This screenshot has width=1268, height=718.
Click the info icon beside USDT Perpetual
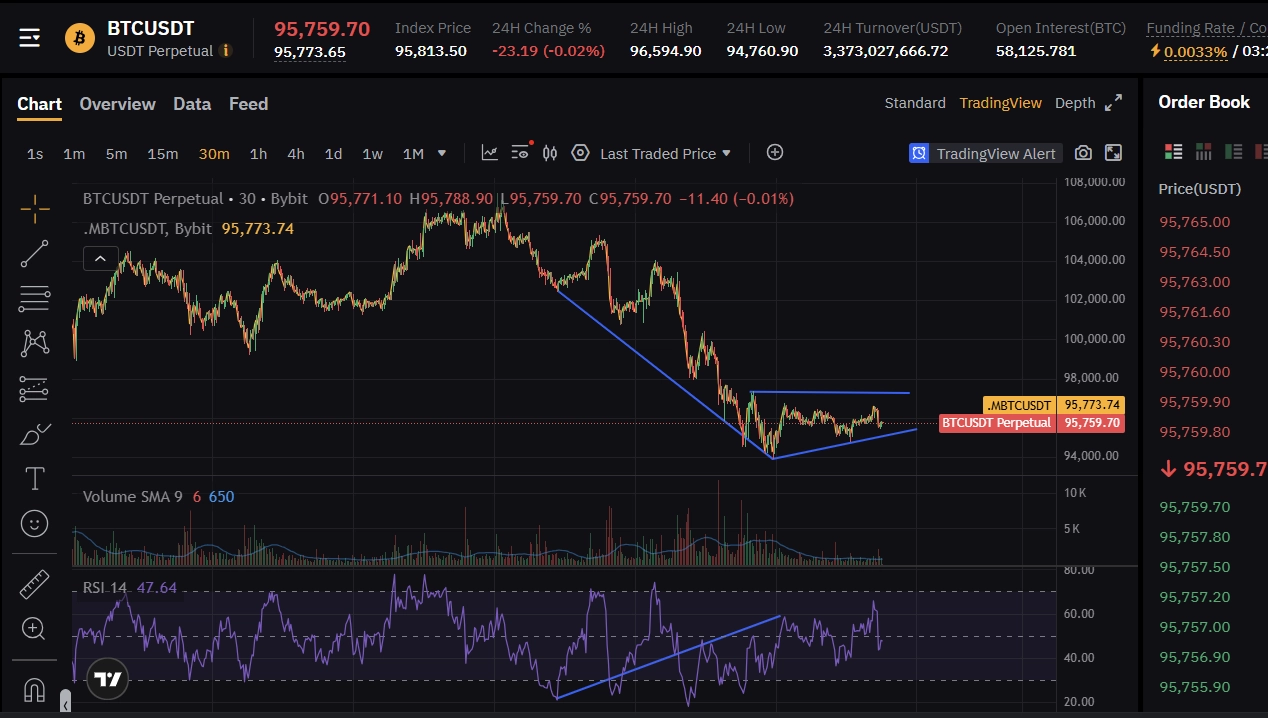(226, 51)
